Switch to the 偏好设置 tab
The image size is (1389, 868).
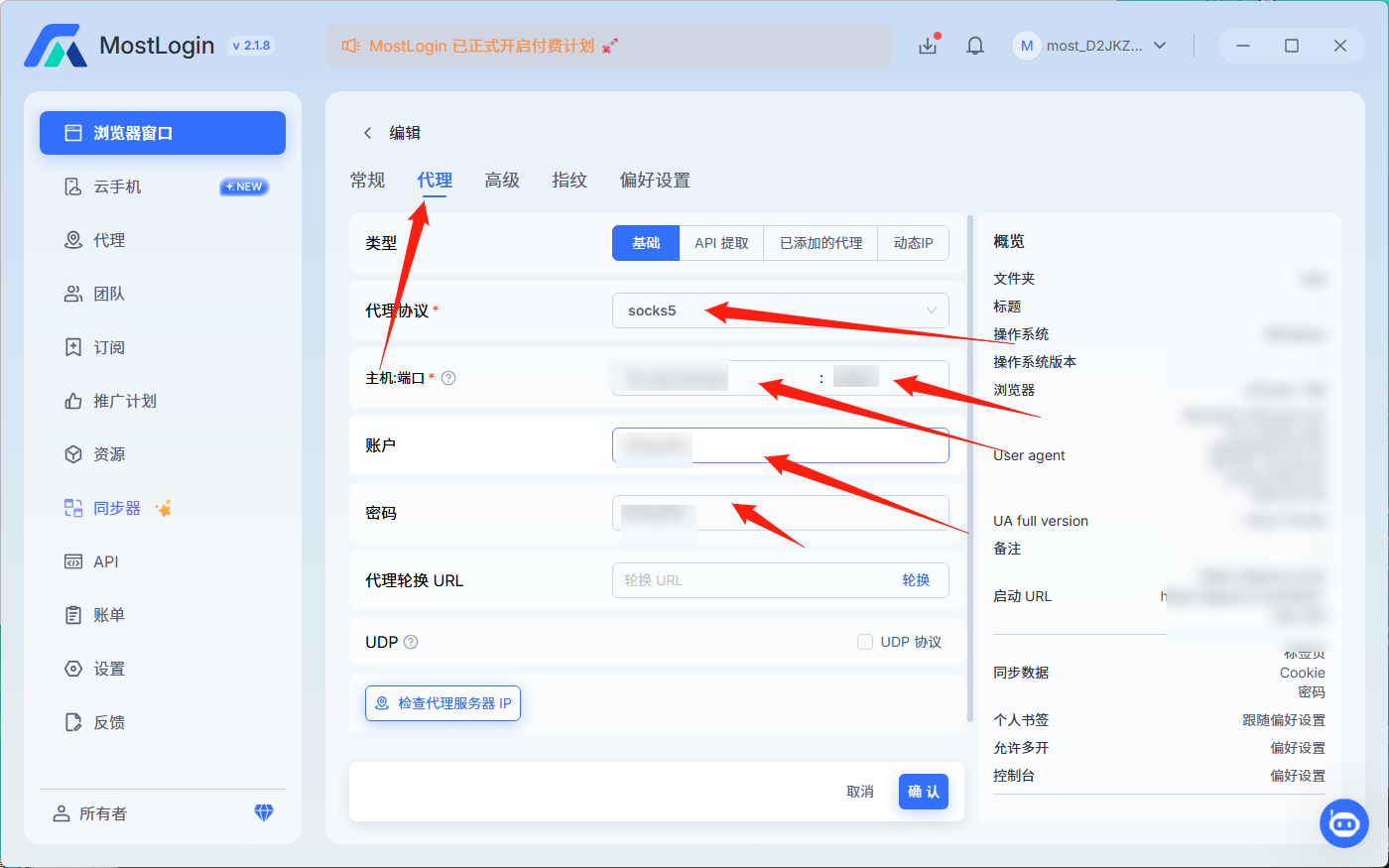(x=655, y=180)
